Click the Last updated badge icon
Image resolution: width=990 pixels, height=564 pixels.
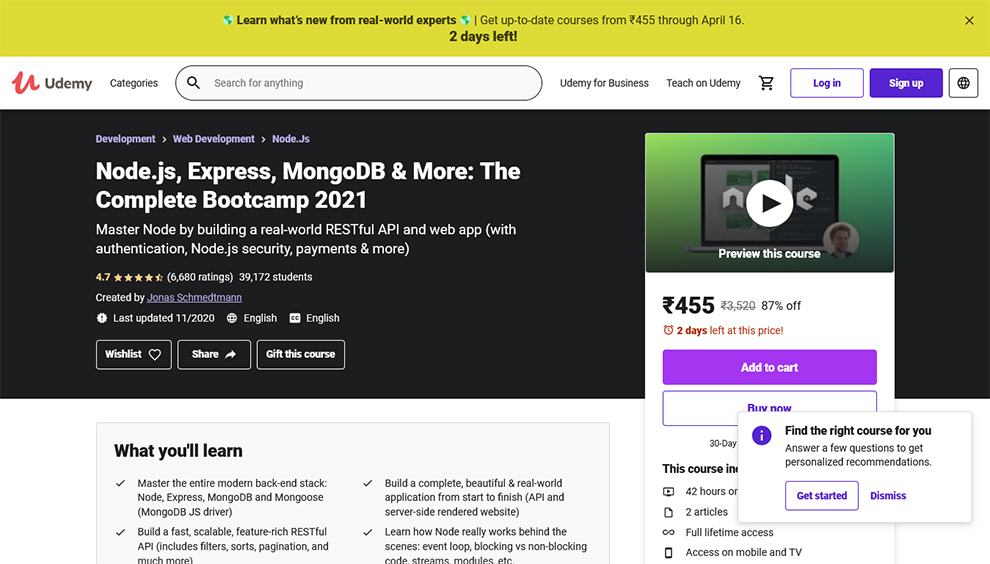[102, 318]
